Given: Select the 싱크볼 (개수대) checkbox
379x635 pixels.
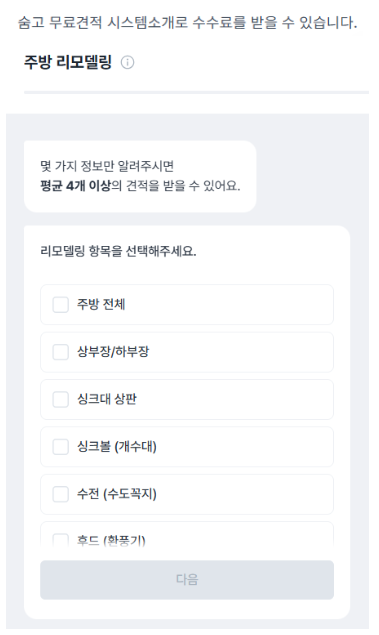Looking at the screenshot, I should [x=61, y=447].
